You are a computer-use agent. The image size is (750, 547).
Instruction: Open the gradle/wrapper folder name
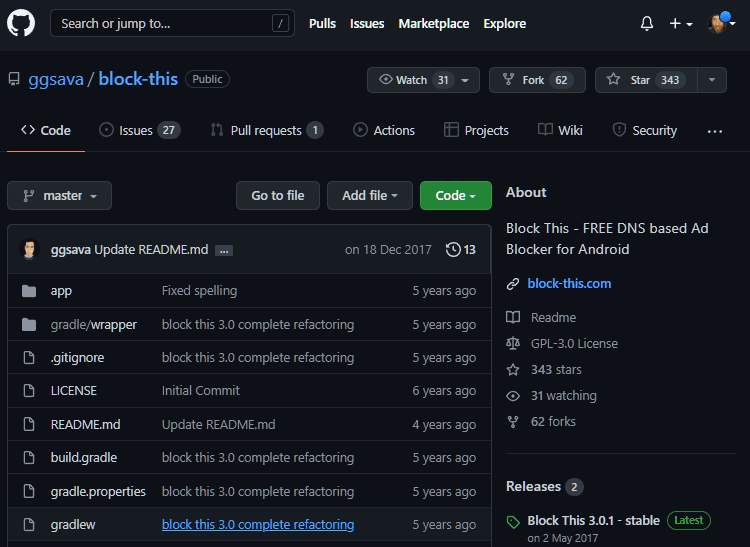point(94,325)
